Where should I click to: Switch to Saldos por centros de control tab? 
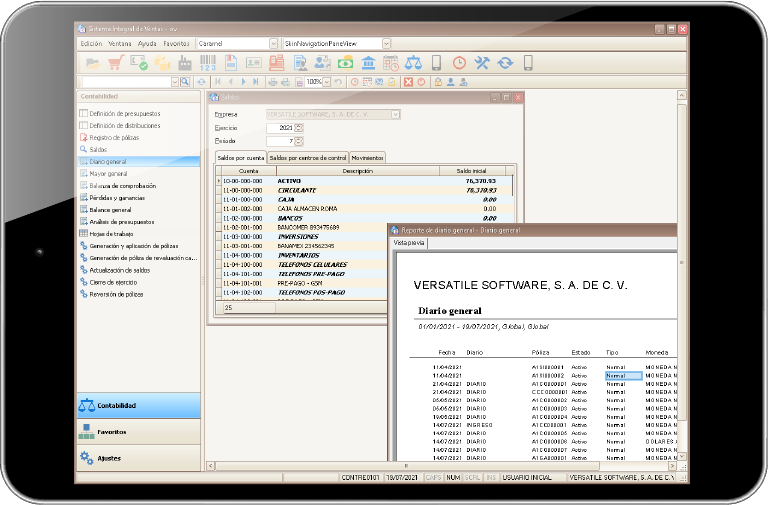click(x=307, y=158)
